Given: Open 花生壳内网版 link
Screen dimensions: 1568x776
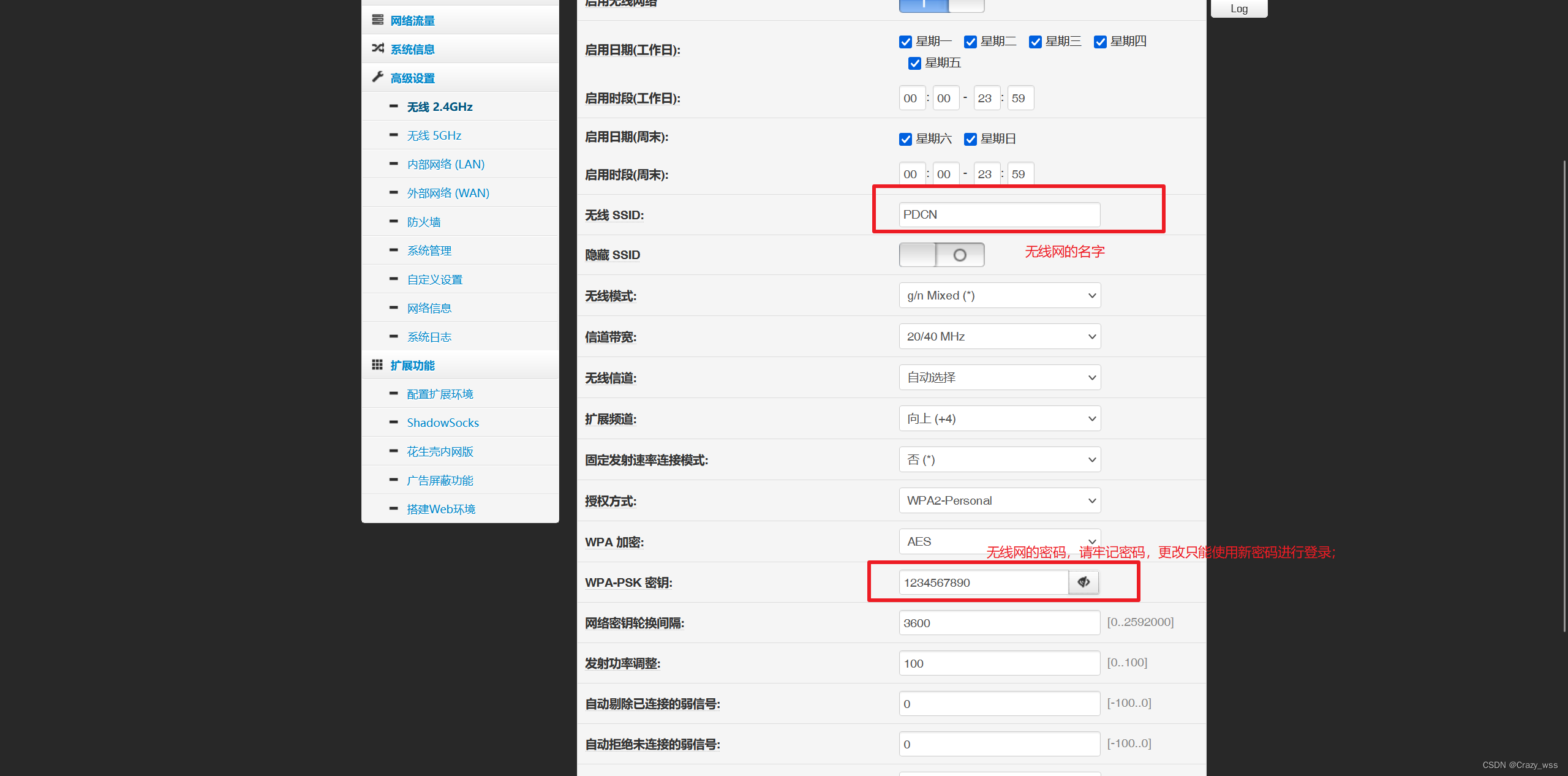Looking at the screenshot, I should (x=440, y=451).
